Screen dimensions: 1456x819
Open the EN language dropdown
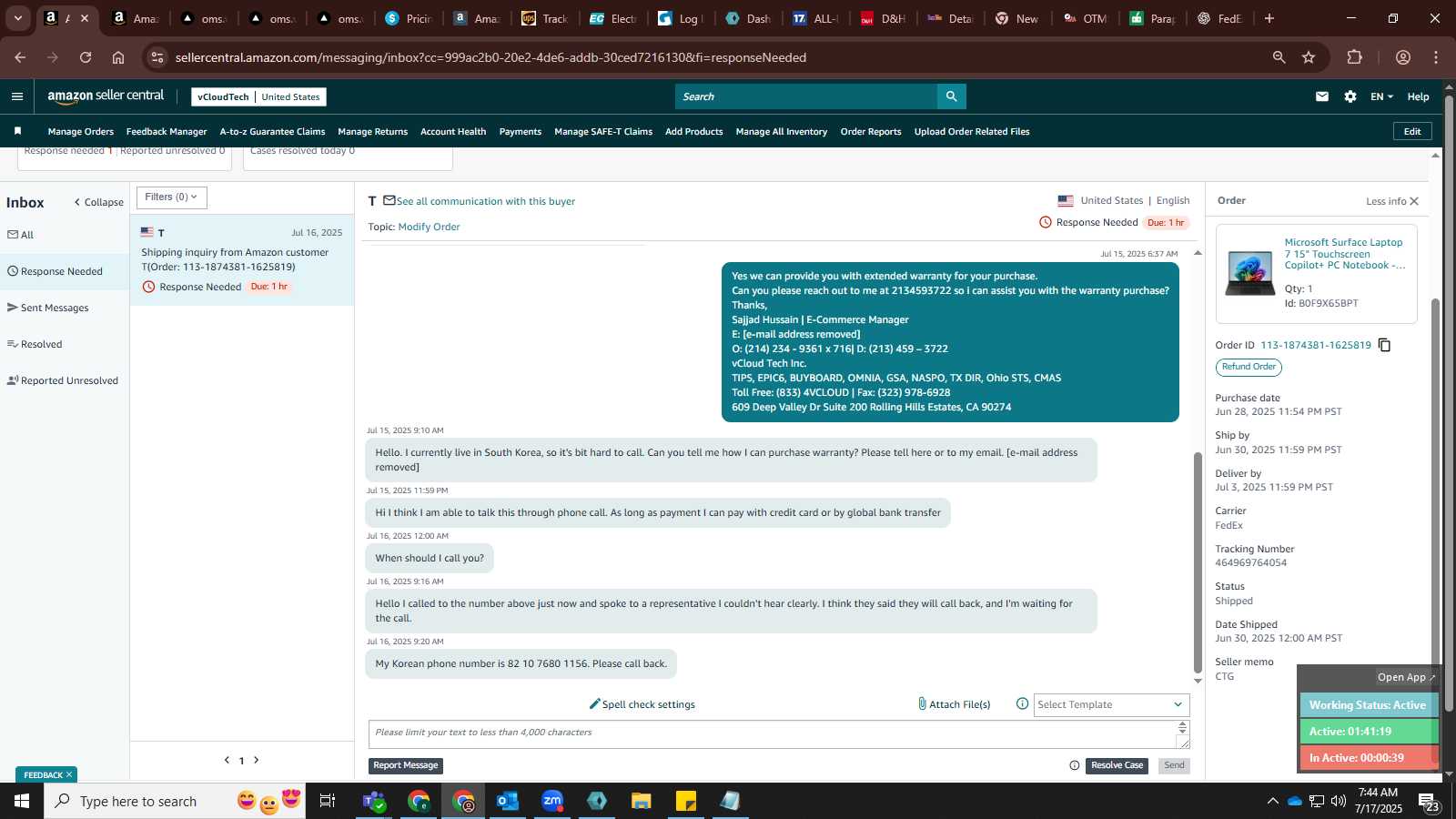point(1381,96)
